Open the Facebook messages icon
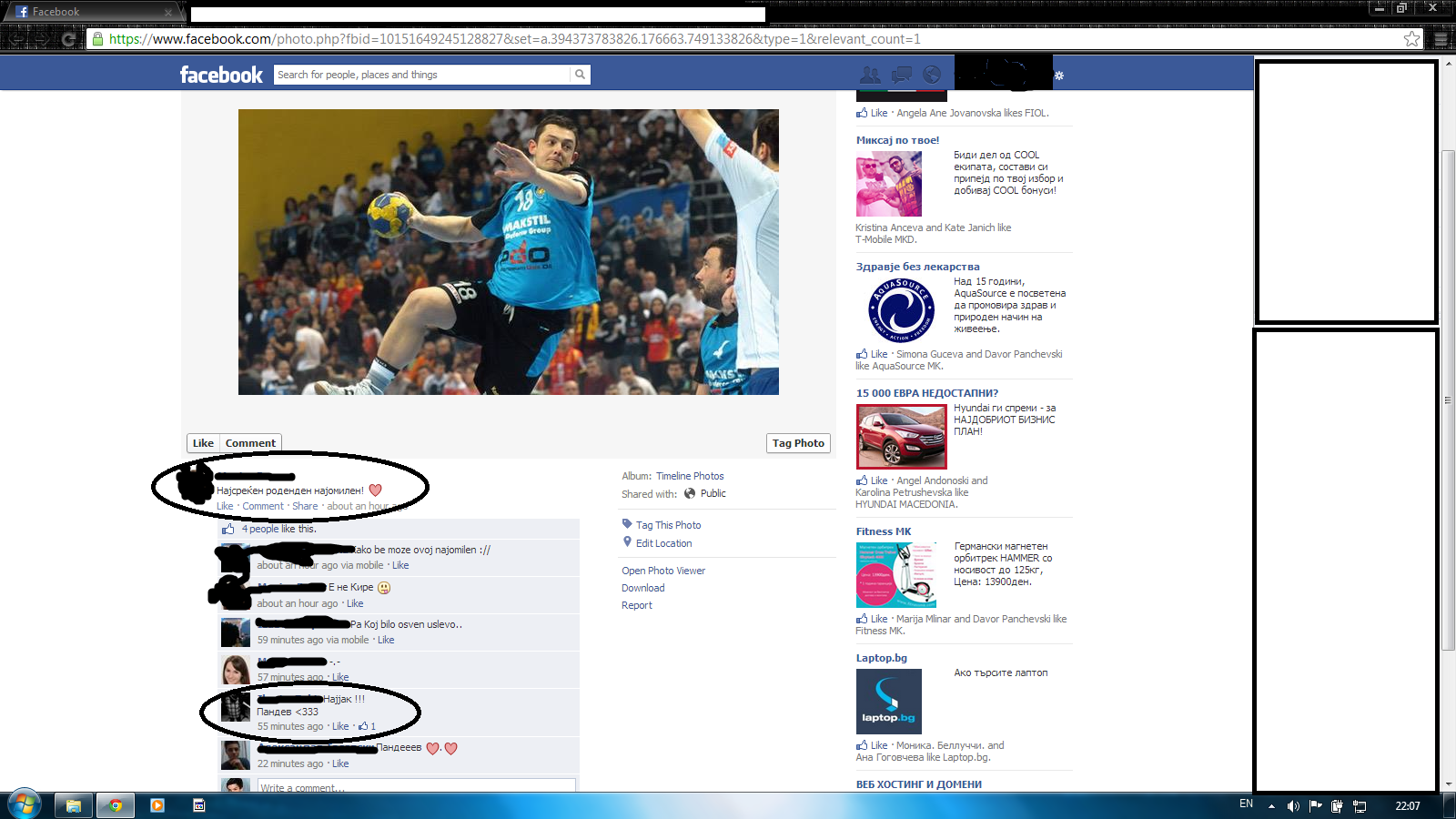The image size is (1456, 819). click(x=901, y=75)
